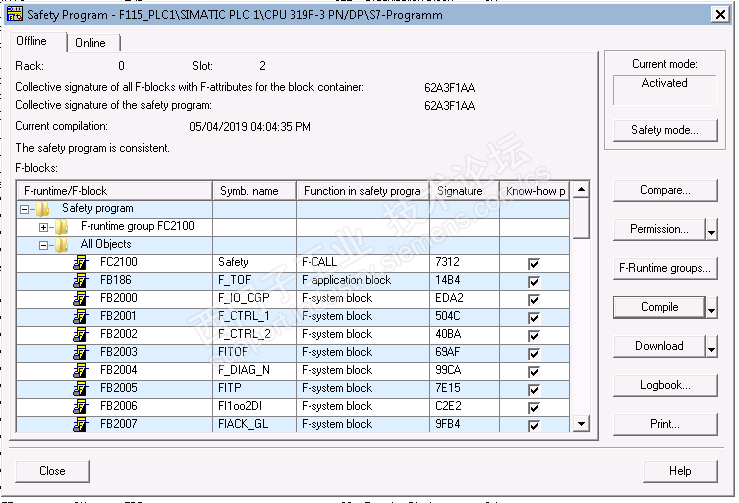Image resolution: width=739 pixels, height=503 pixels.
Task: Click the signature value EDA2
Action: [464, 298]
